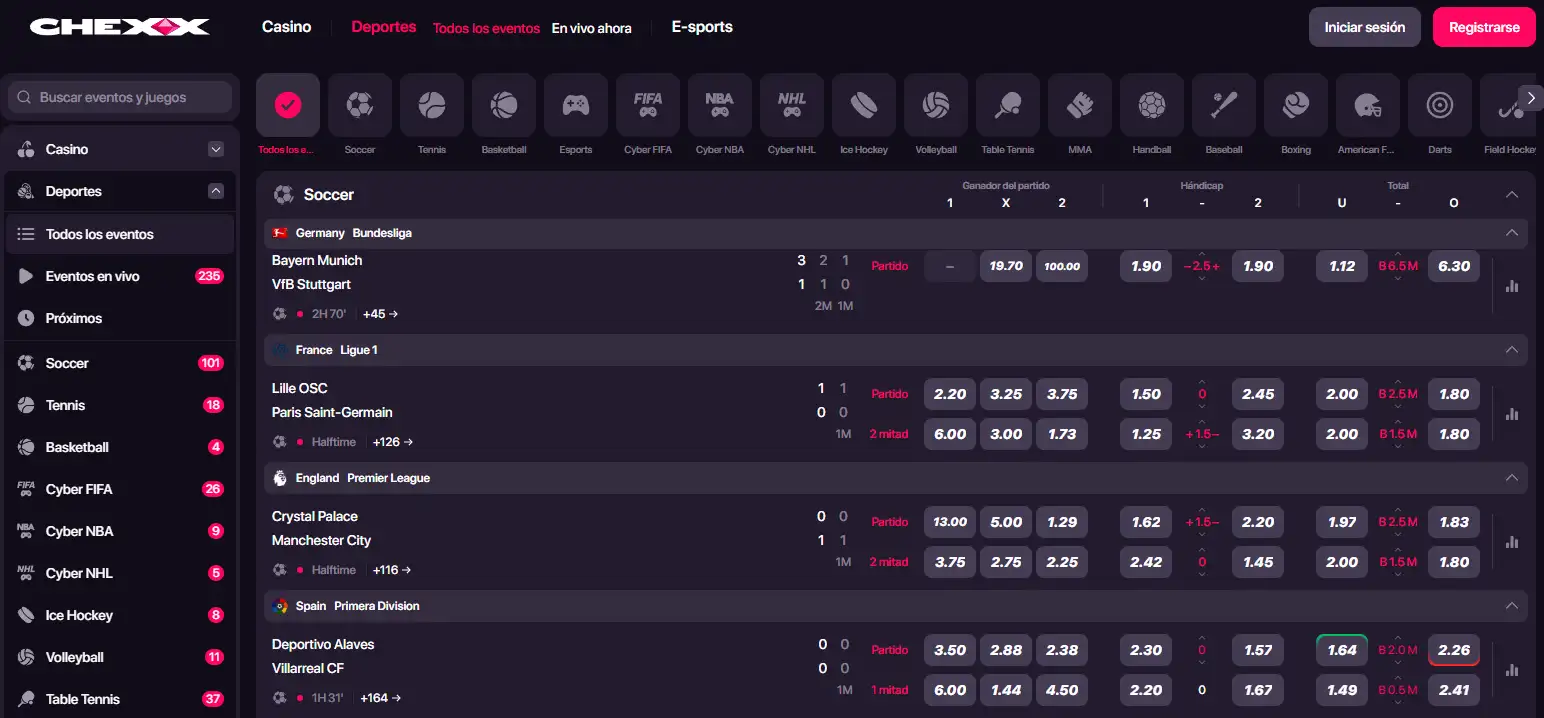
Task: Collapse the Deportes sidebar section chevron
Action: coord(215,191)
